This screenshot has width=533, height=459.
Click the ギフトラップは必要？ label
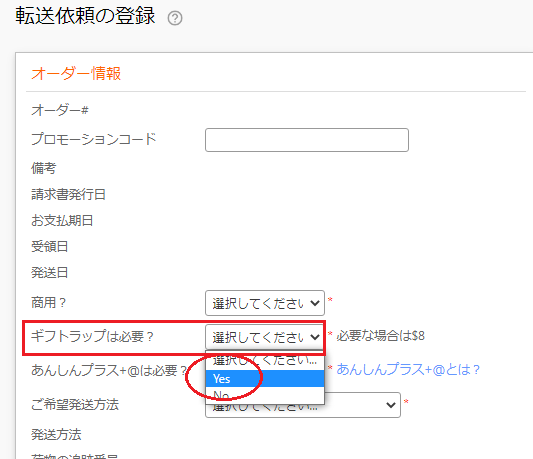(92, 336)
